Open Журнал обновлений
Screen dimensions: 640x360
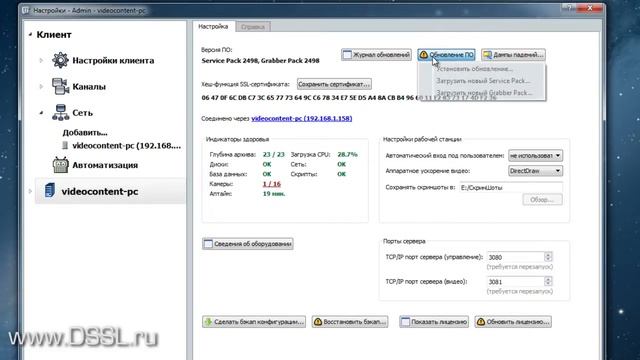coord(376,55)
